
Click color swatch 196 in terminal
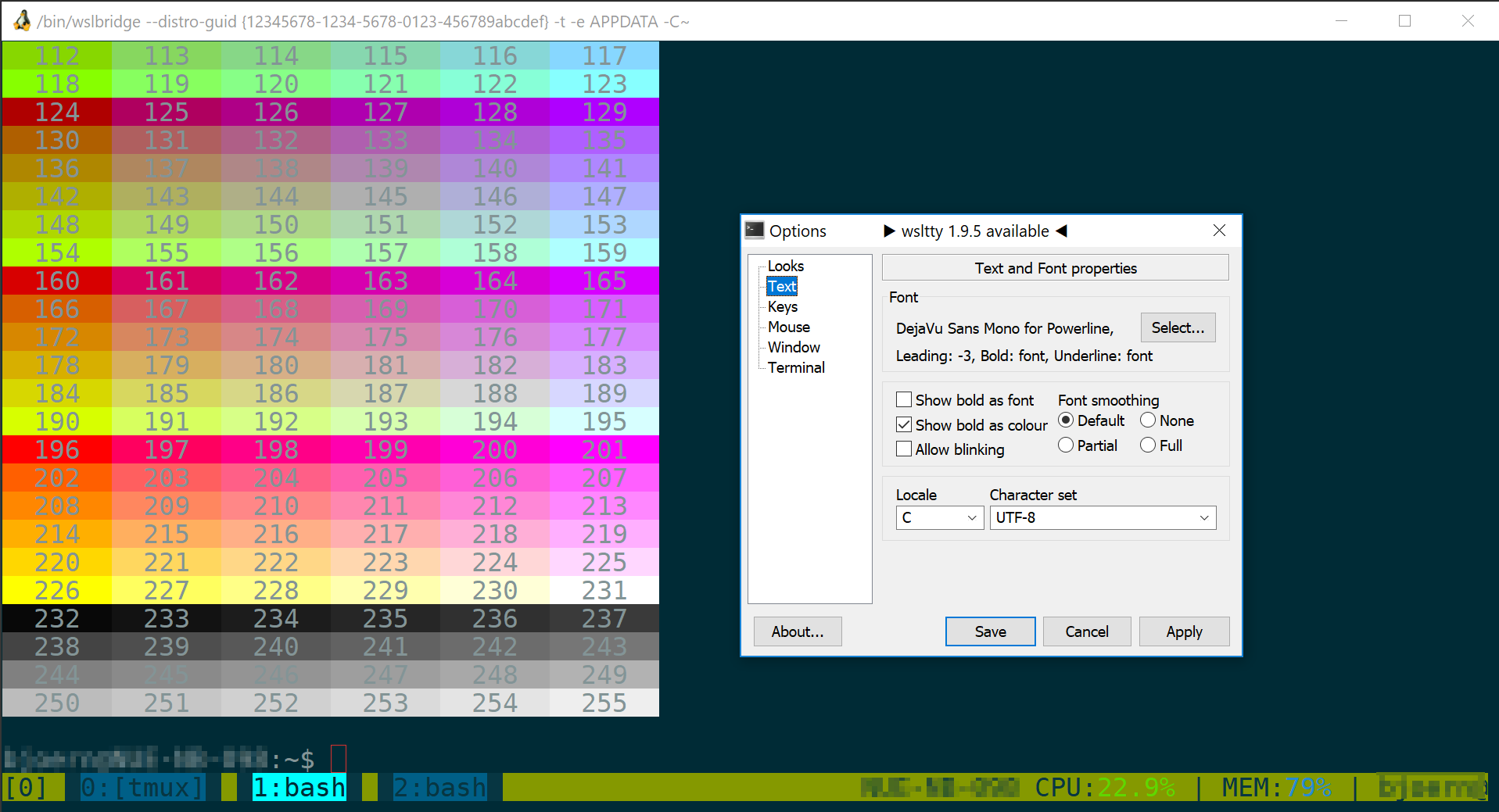(57, 449)
